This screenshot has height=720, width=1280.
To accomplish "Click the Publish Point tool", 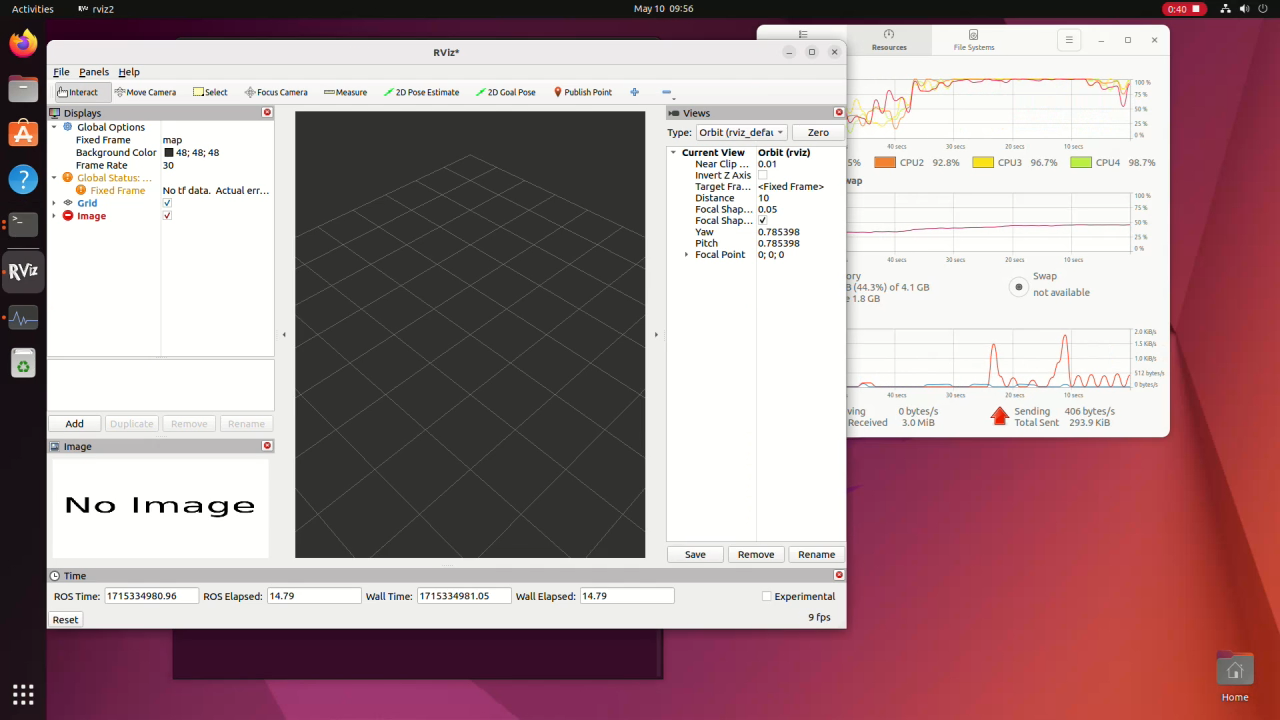I will [582, 92].
